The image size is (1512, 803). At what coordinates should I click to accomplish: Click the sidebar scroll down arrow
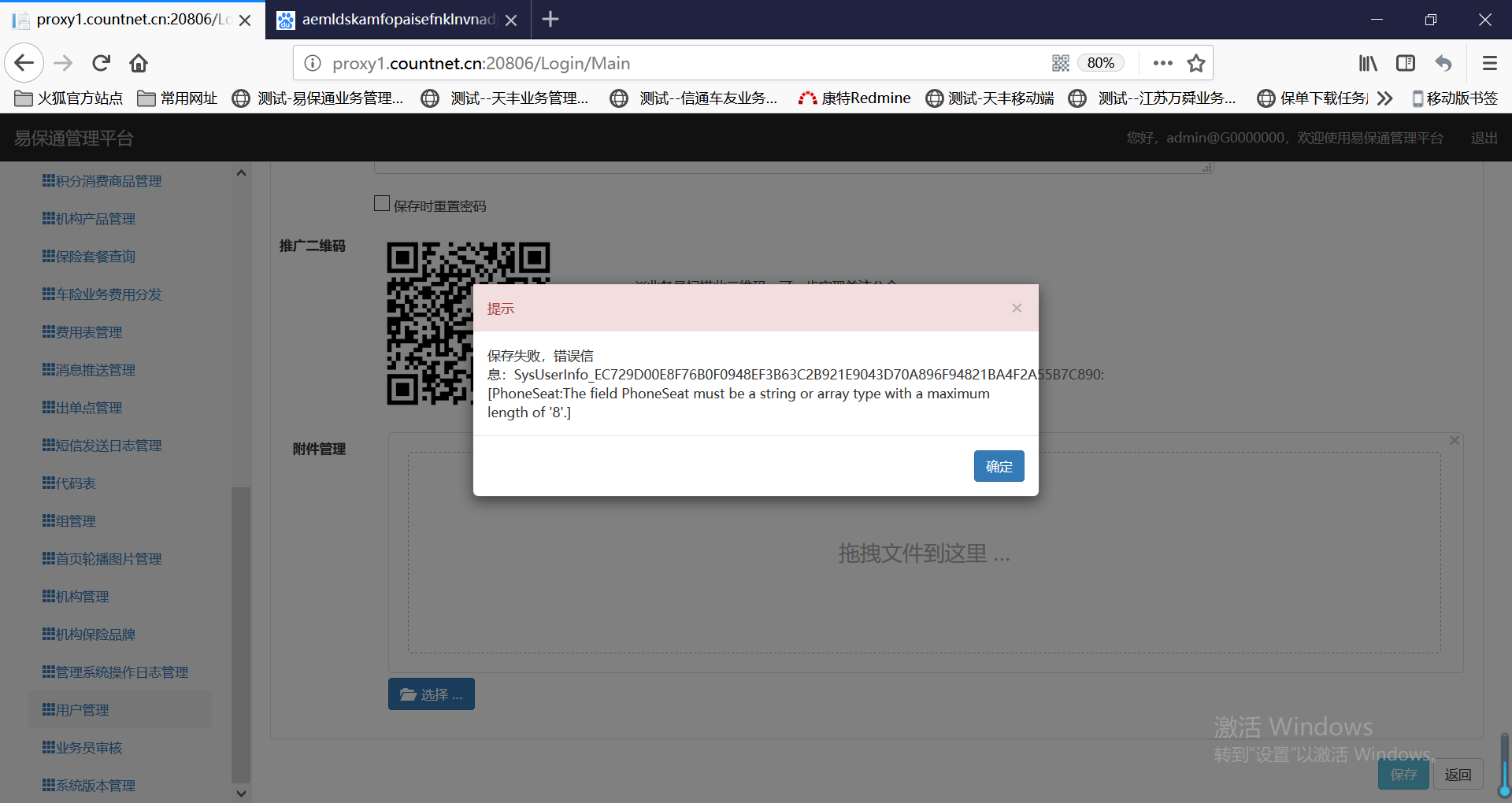tap(241, 794)
